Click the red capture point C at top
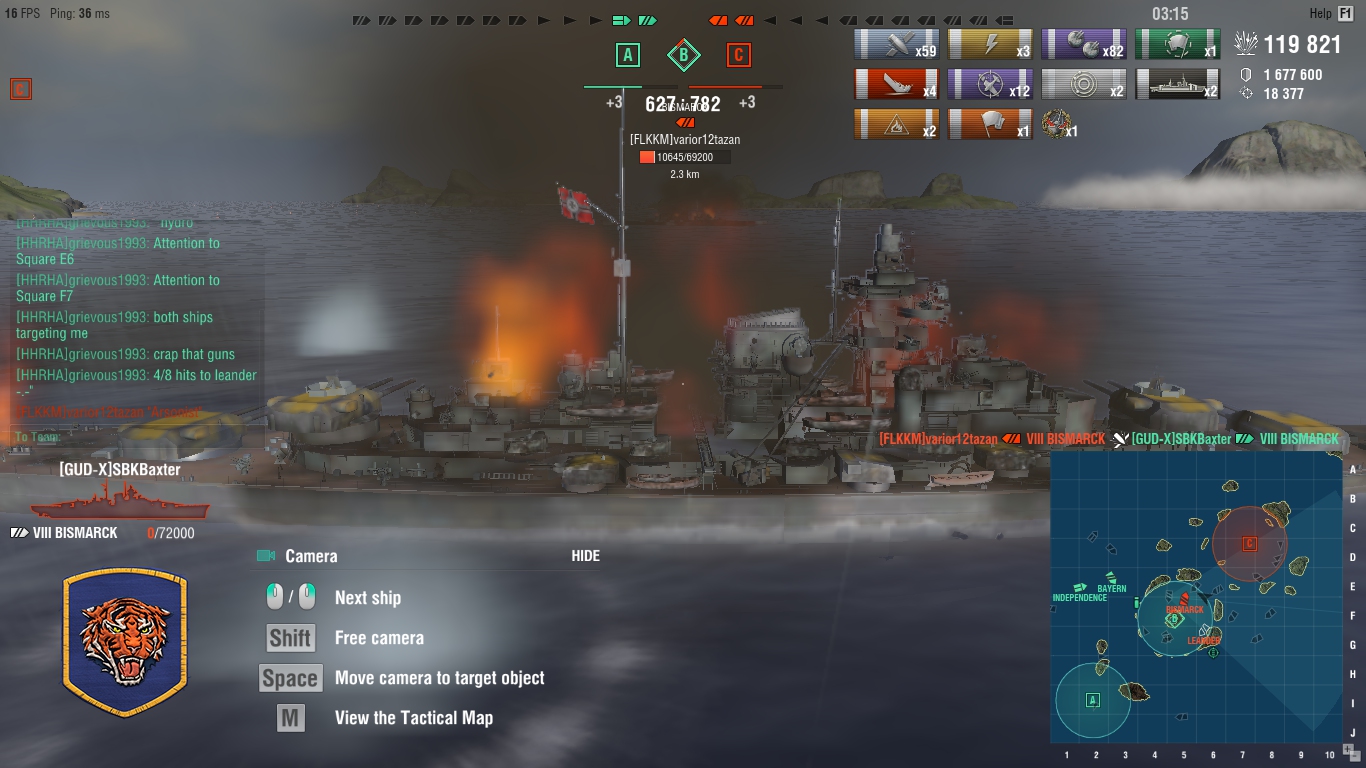The height and width of the screenshot is (768, 1366). point(738,55)
